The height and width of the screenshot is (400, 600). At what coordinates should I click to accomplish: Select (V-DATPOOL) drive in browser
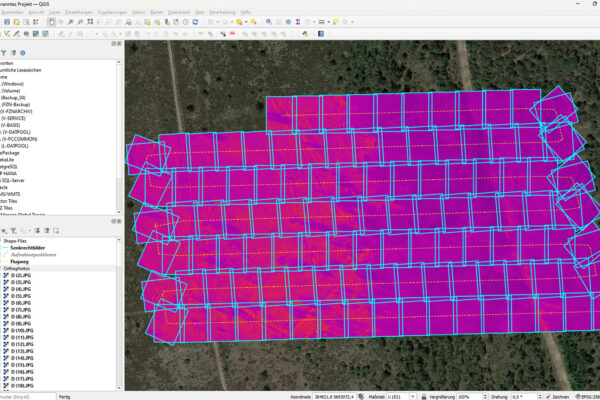click(x=15, y=132)
